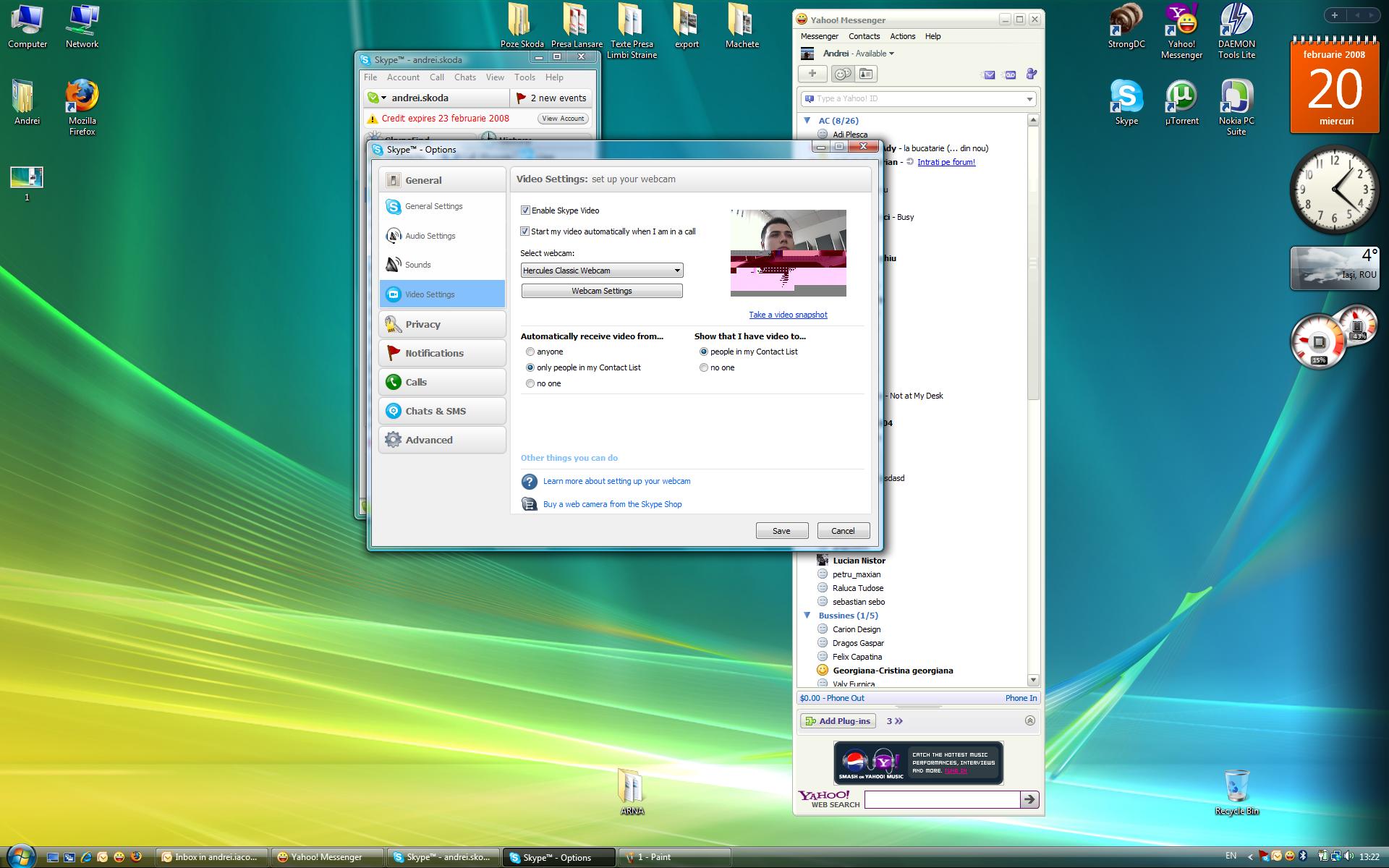Click Learn more about setting up your webcam
This screenshot has height=868, width=1389.
[616, 481]
